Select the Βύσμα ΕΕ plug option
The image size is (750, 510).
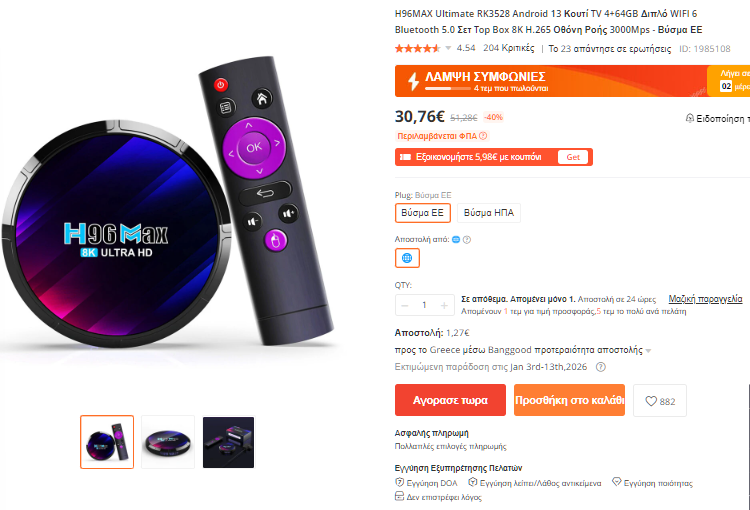423,213
